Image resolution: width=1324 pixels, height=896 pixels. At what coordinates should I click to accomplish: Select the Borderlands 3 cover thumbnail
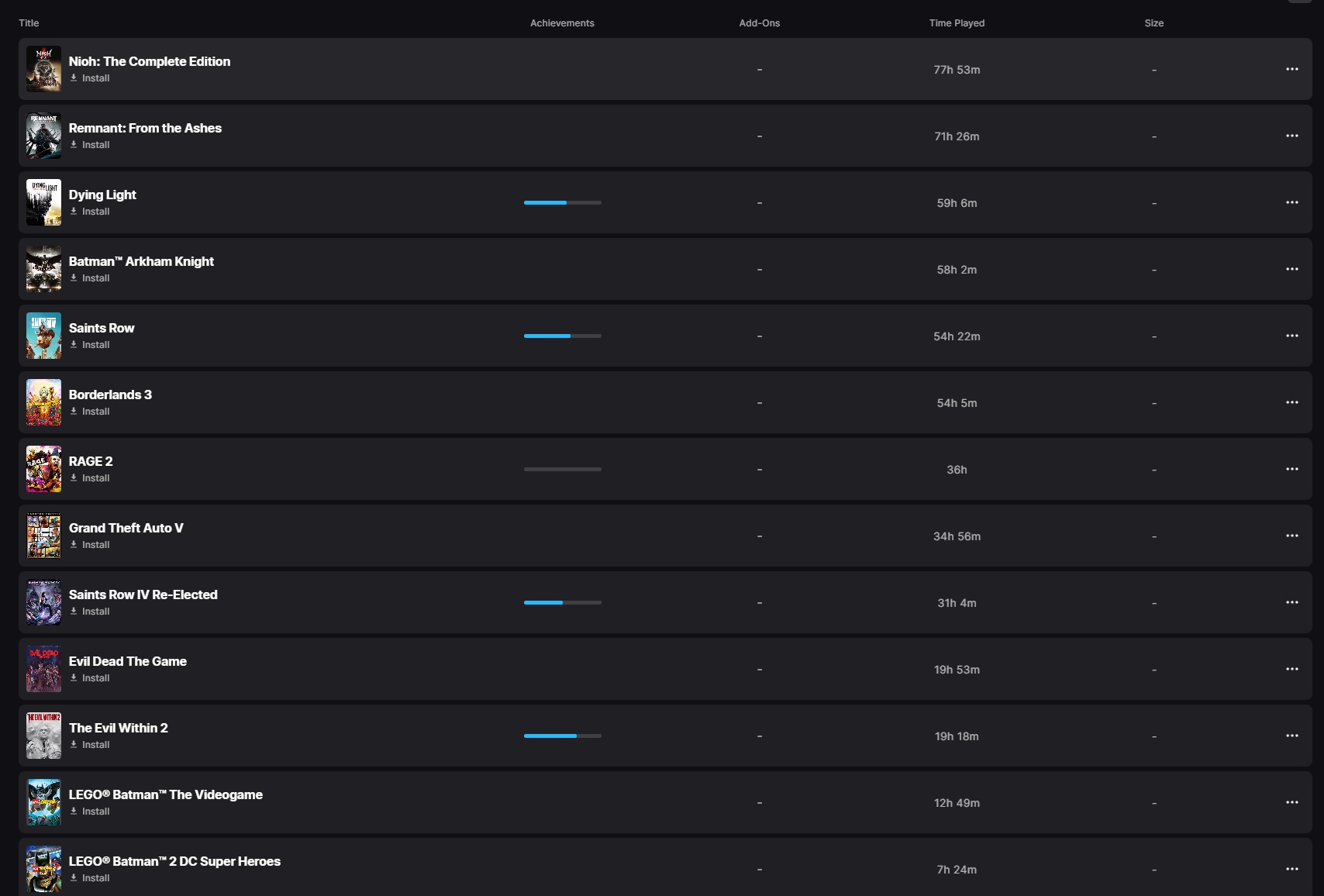click(43, 402)
